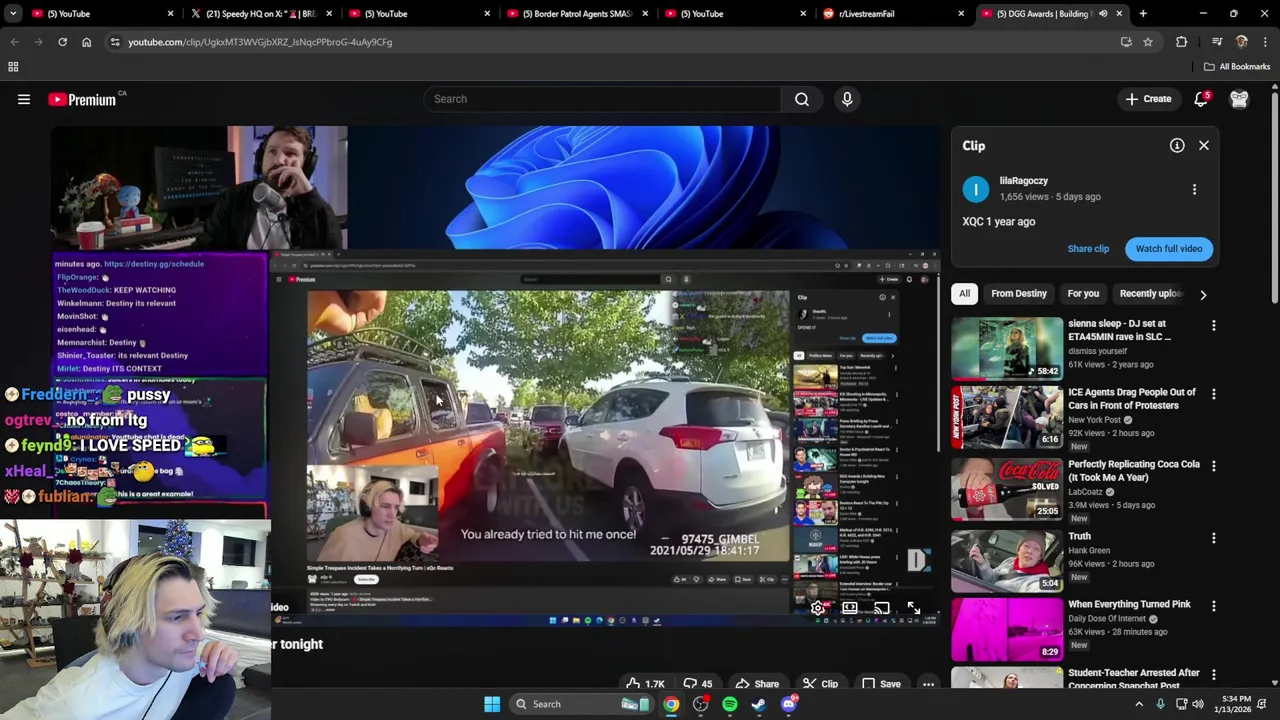Dislike the video showing 45
1280x720 pixels.
click(698, 684)
